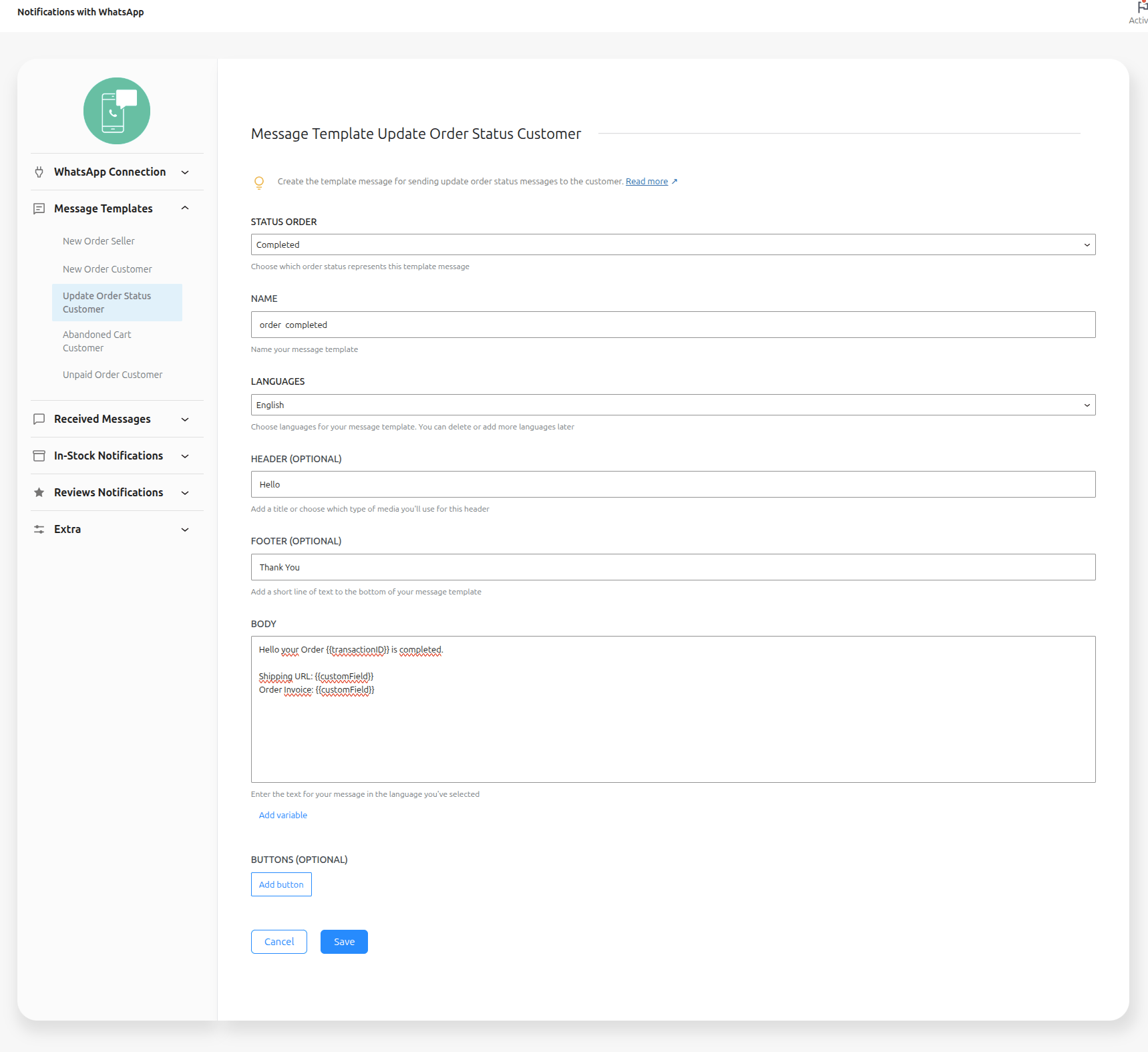Screen dimensions: 1148x1052
Task: Expand the Reviews Notifications chevron
Action: [x=185, y=493]
